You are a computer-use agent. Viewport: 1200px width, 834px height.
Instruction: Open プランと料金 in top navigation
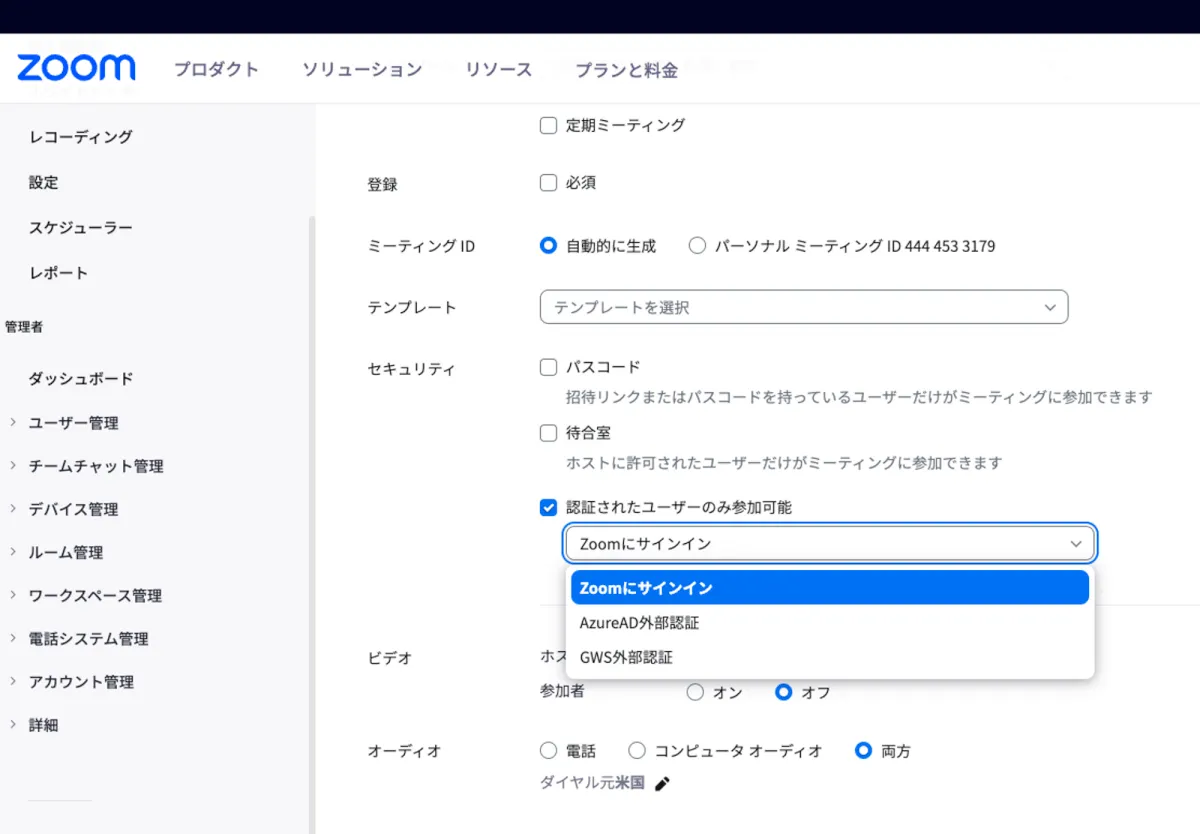[626, 70]
